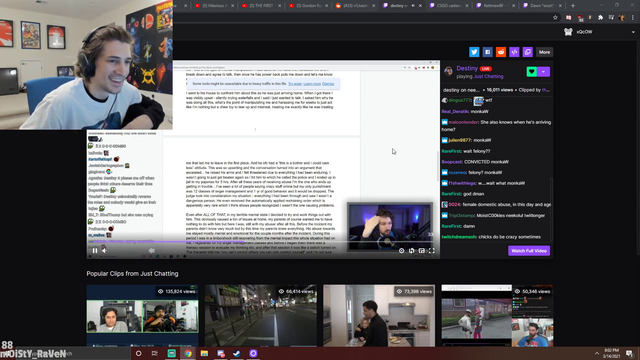Viewport: 640px width, 360px height.
Task: Open Windows Task View on the taskbar
Action: [x=154, y=353]
